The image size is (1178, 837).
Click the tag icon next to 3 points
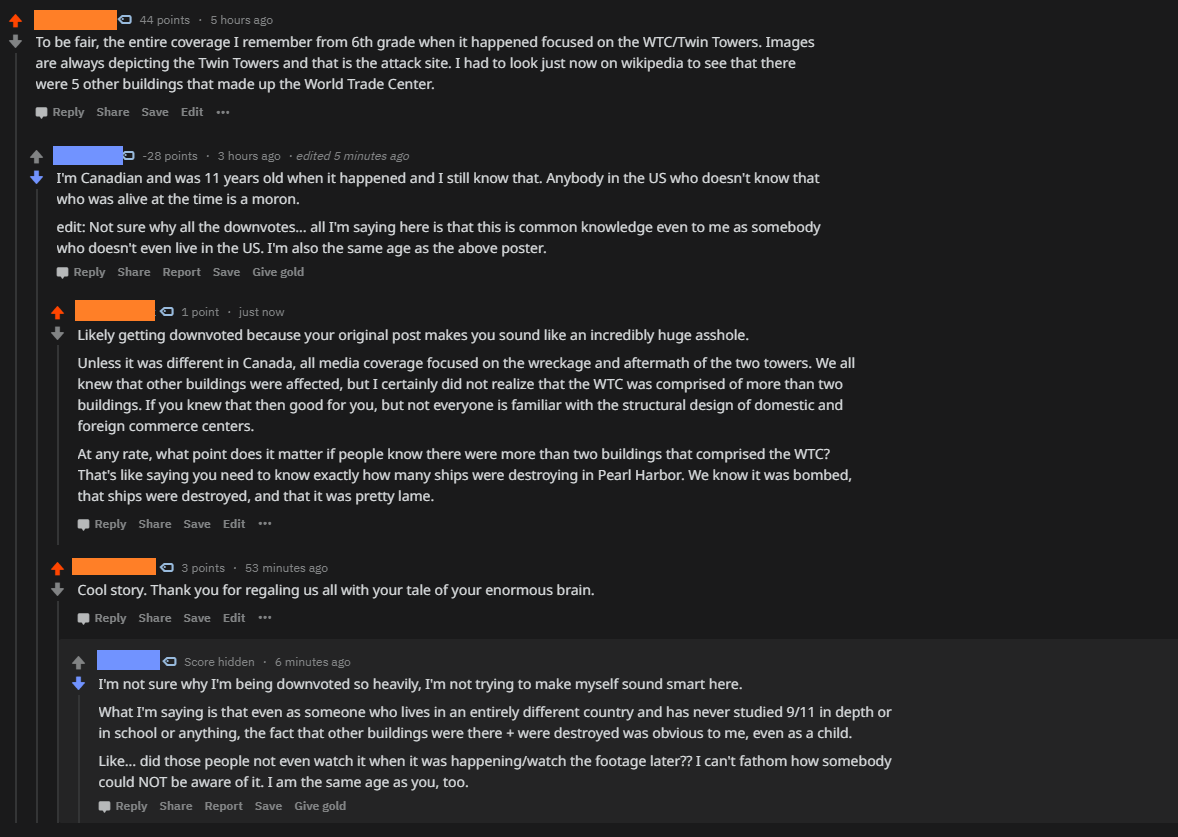coord(167,568)
